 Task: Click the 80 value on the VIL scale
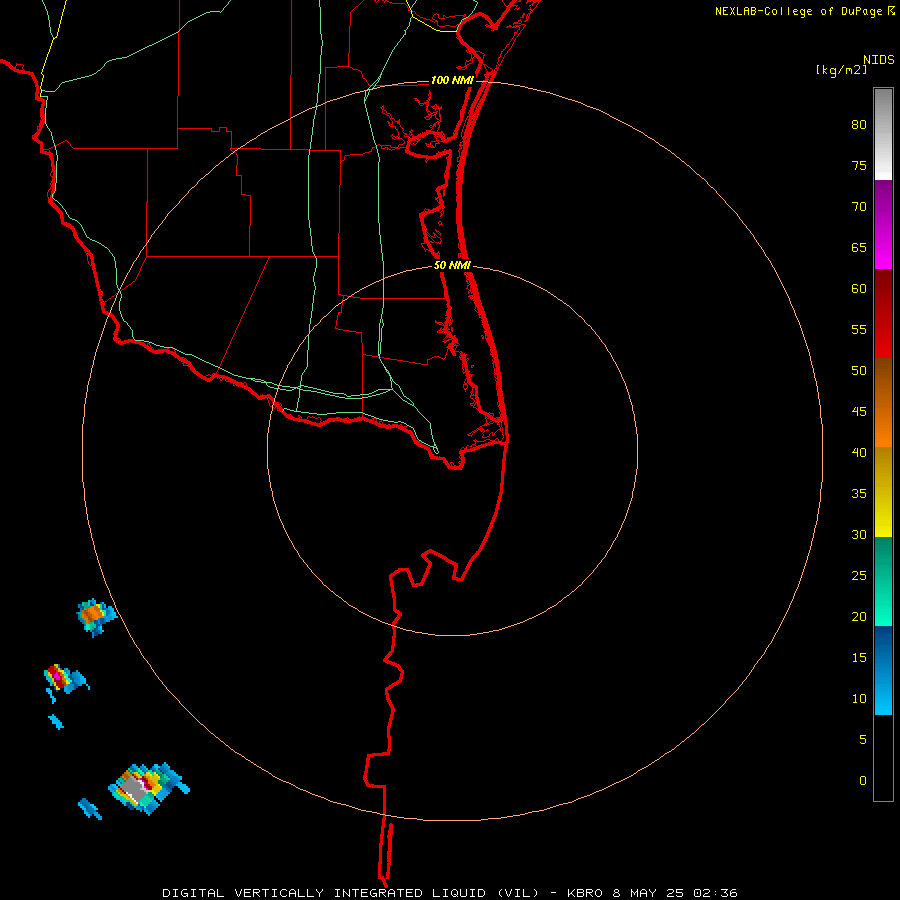point(859,125)
